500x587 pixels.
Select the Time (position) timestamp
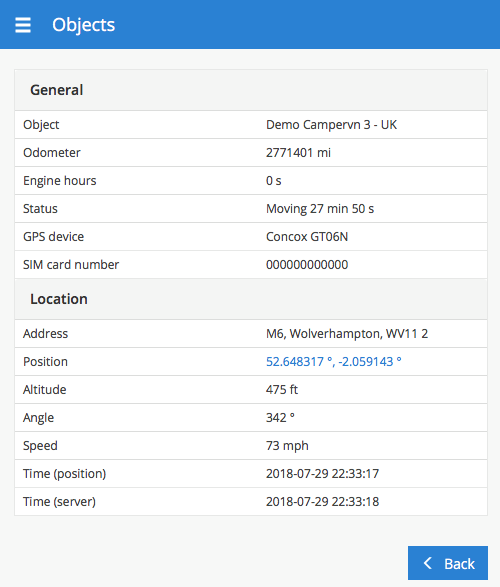pyautogui.click(x=322, y=474)
